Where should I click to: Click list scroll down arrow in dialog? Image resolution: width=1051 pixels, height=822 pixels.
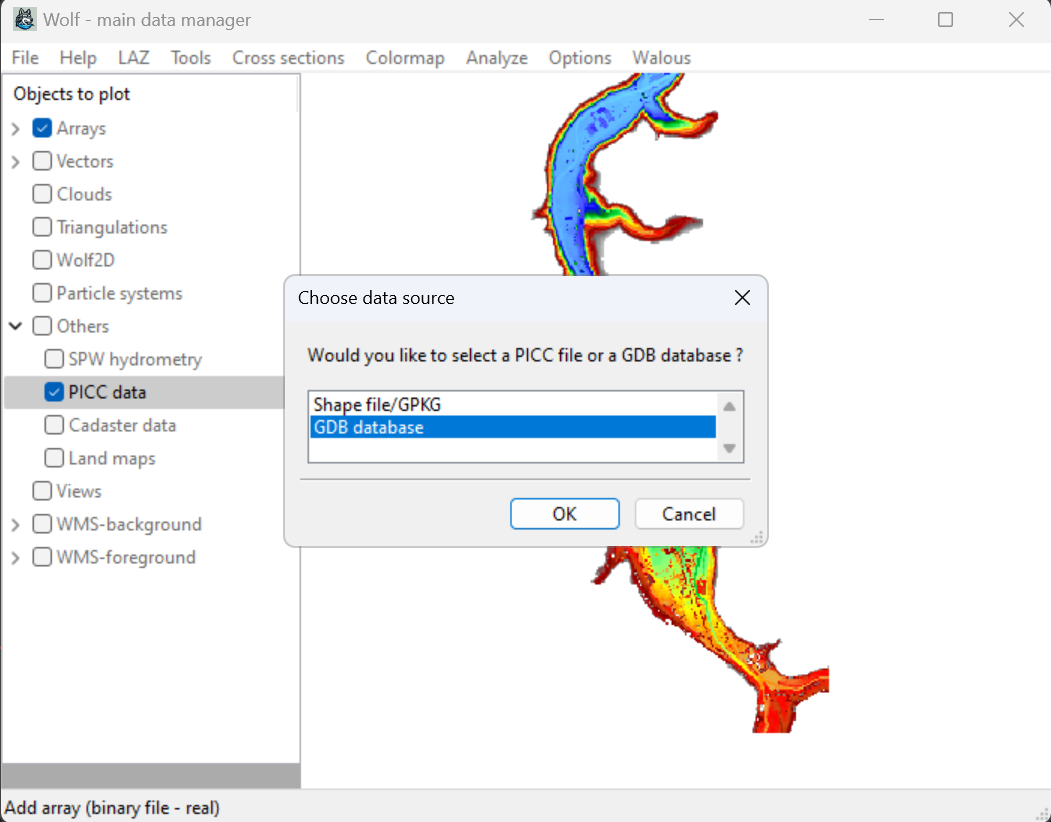pyautogui.click(x=730, y=449)
